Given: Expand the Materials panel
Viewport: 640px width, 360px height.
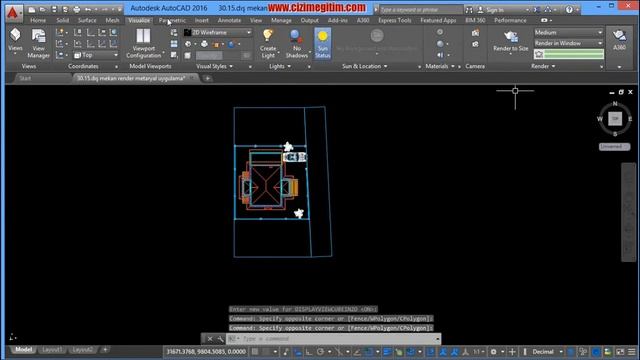Looking at the screenshot, I should point(440,66).
